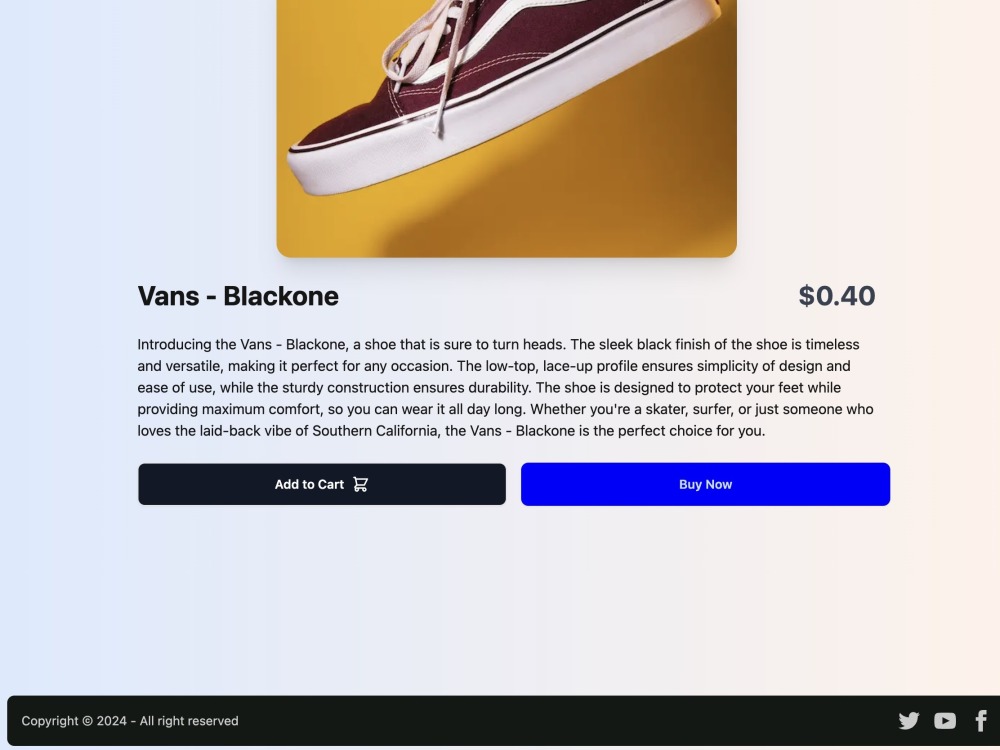Click the product description paragraph
The image size is (1000, 750).
506,388
